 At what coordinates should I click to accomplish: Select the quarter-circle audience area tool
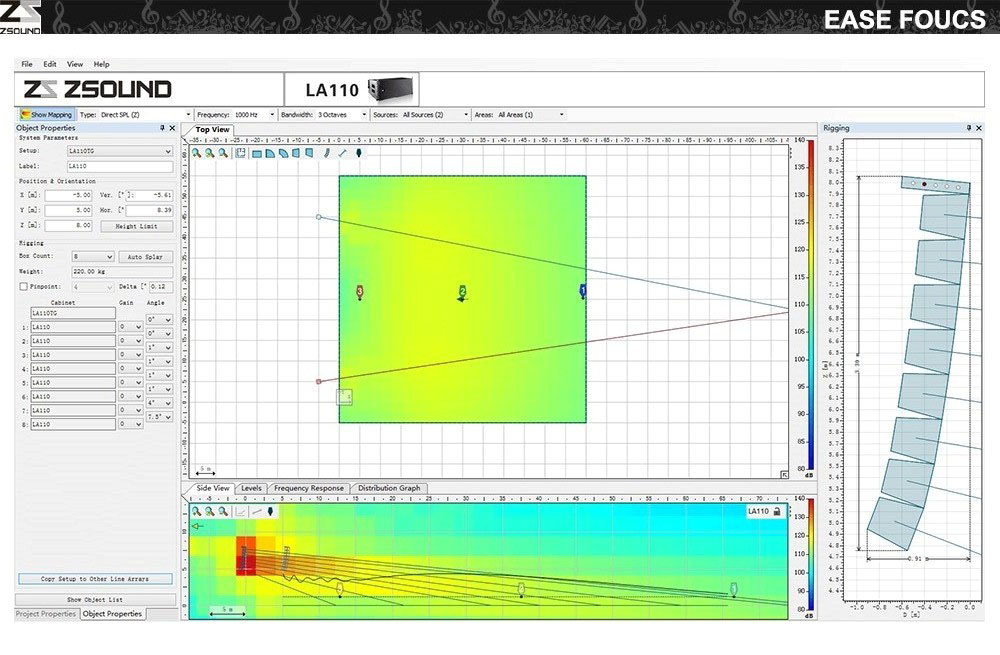[270, 153]
